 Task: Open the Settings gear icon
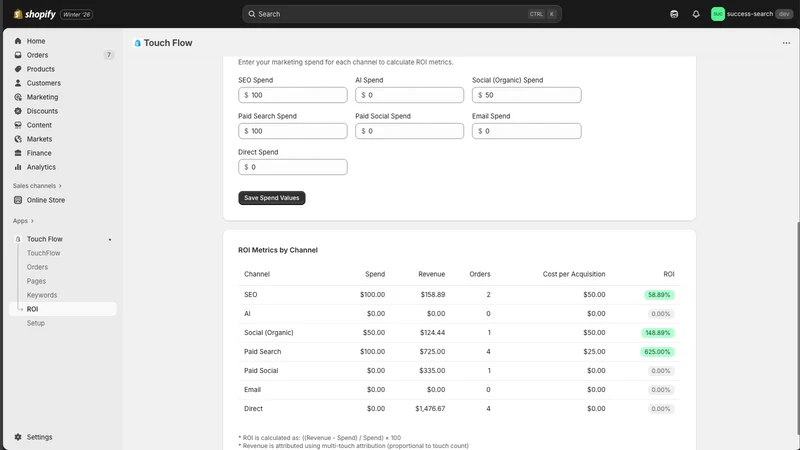pos(18,437)
